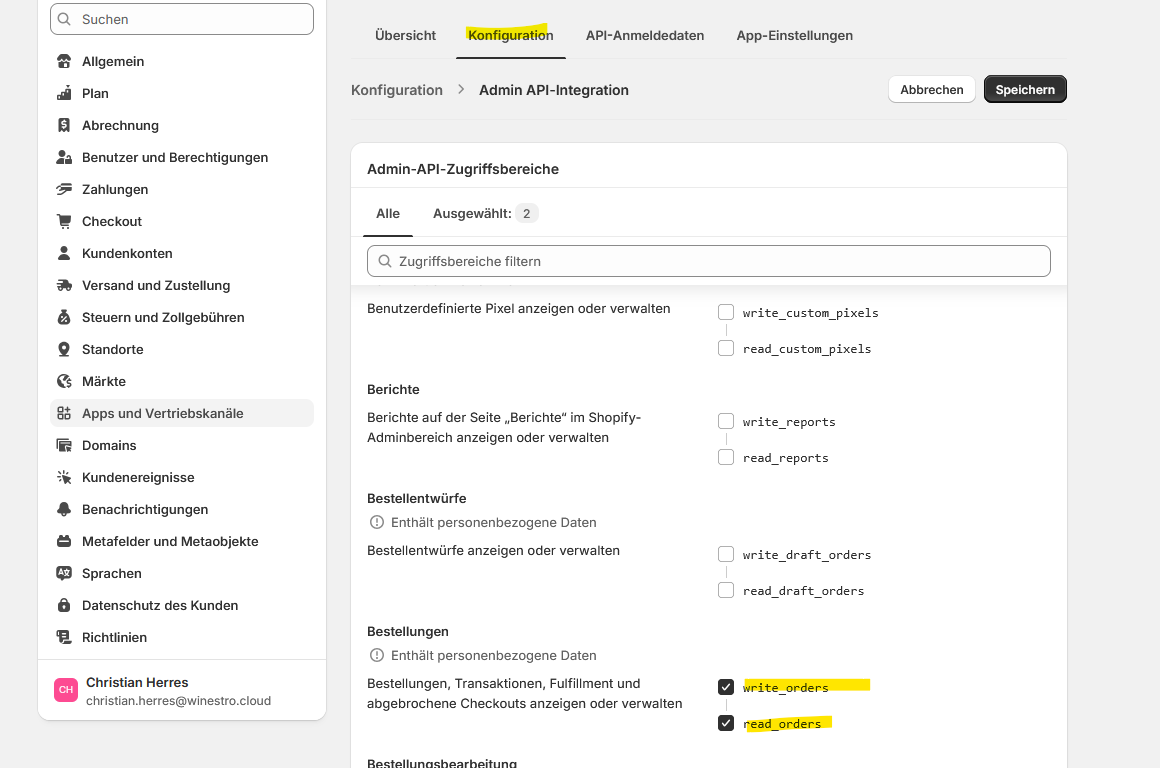Image resolution: width=1160 pixels, height=768 pixels.
Task: Open the Übersicht tab
Action: pyautogui.click(x=405, y=35)
